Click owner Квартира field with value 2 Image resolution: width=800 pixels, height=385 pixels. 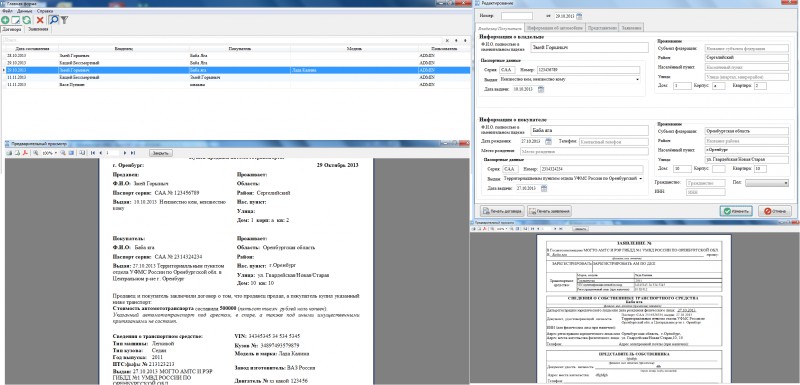(x=760, y=86)
